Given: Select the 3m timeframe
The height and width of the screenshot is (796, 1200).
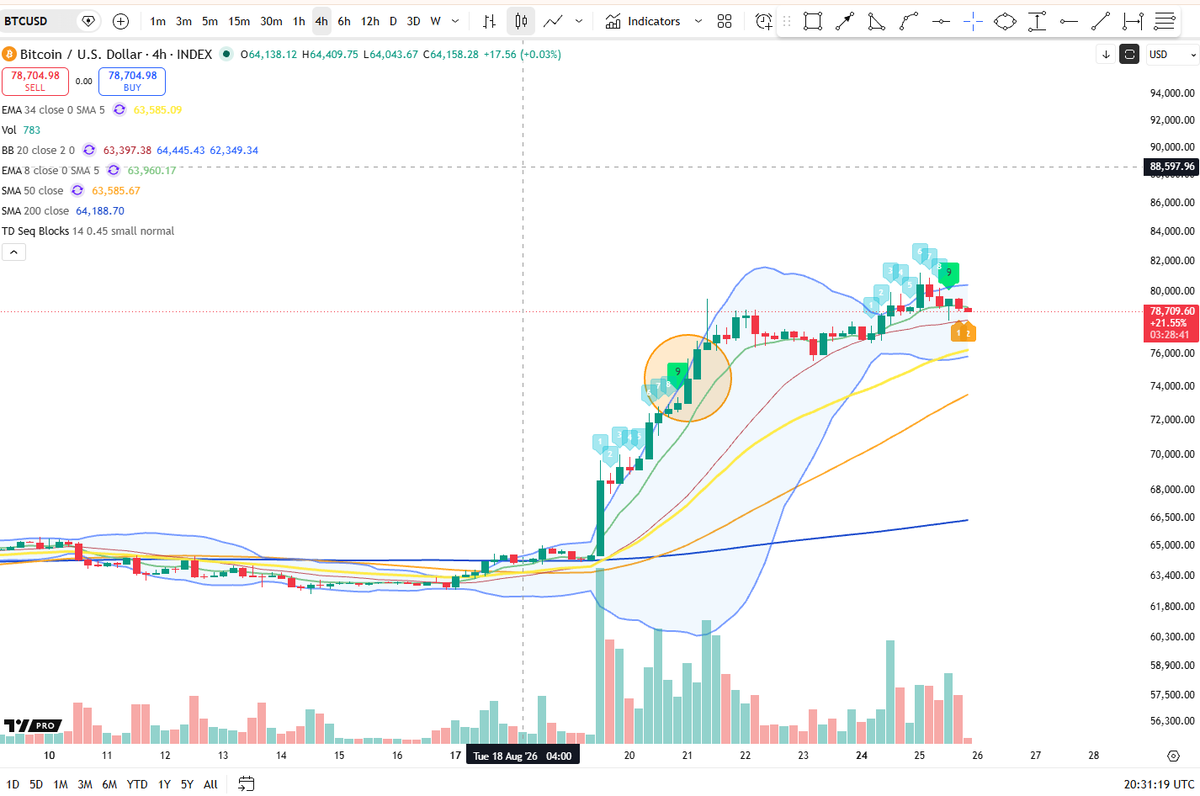Looking at the screenshot, I should click(x=184, y=21).
